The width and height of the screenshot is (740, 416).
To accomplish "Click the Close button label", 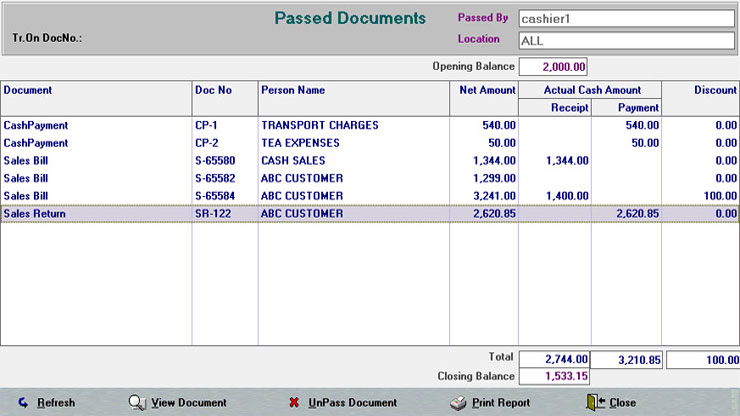I will (x=622, y=403).
